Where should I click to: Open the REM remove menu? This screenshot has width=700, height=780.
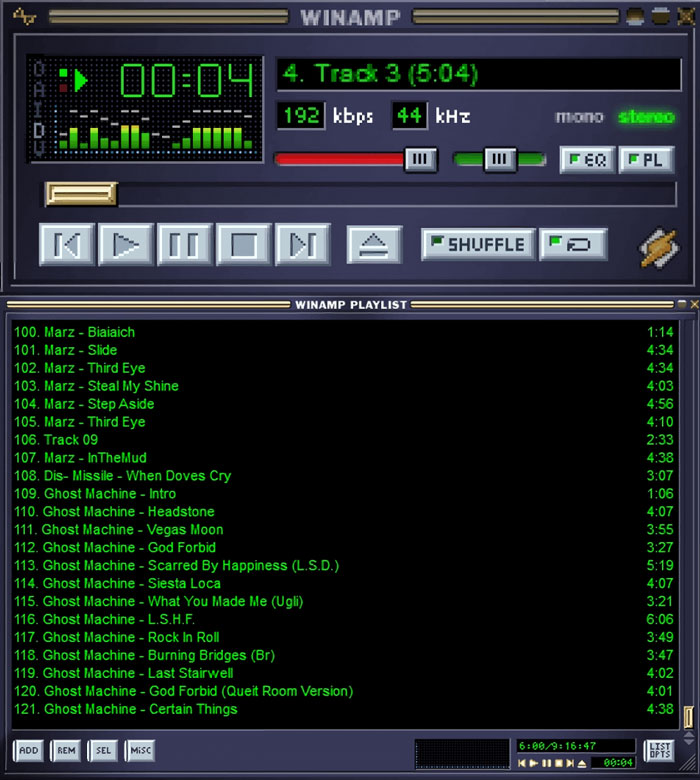click(x=65, y=750)
